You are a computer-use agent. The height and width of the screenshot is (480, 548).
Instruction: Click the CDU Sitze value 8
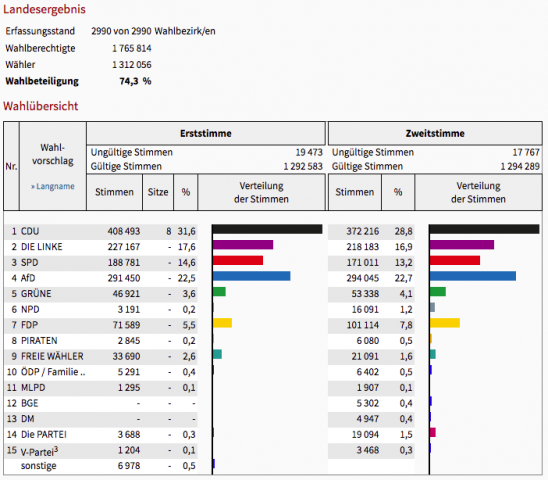(169, 231)
